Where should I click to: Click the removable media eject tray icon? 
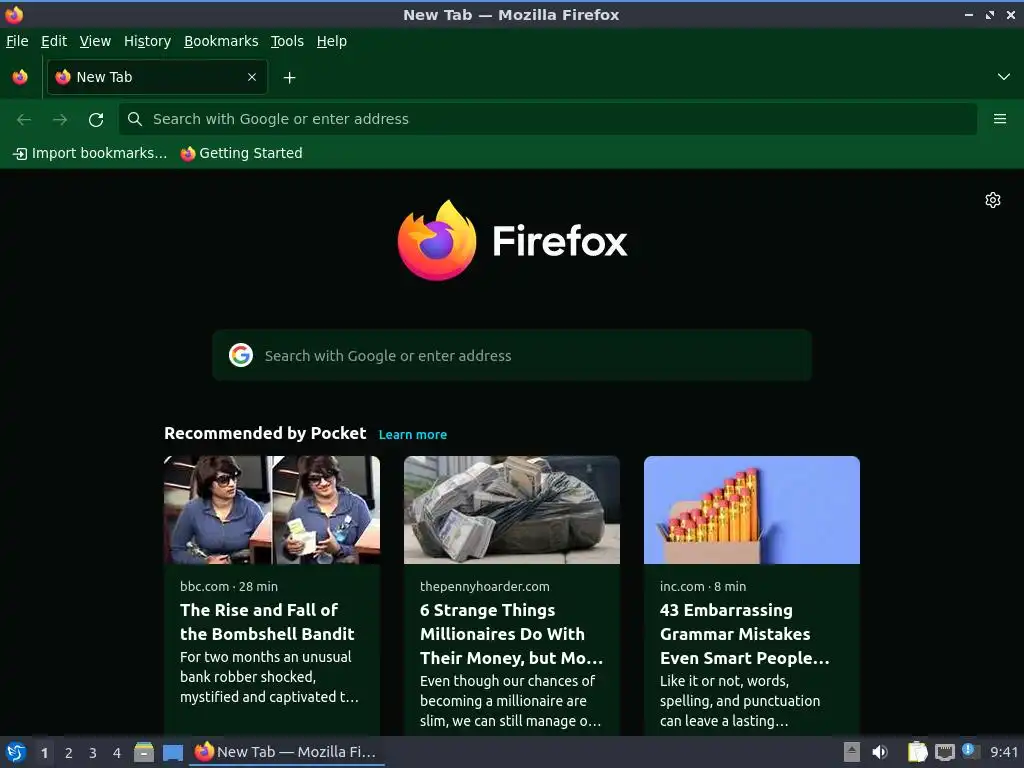852,752
